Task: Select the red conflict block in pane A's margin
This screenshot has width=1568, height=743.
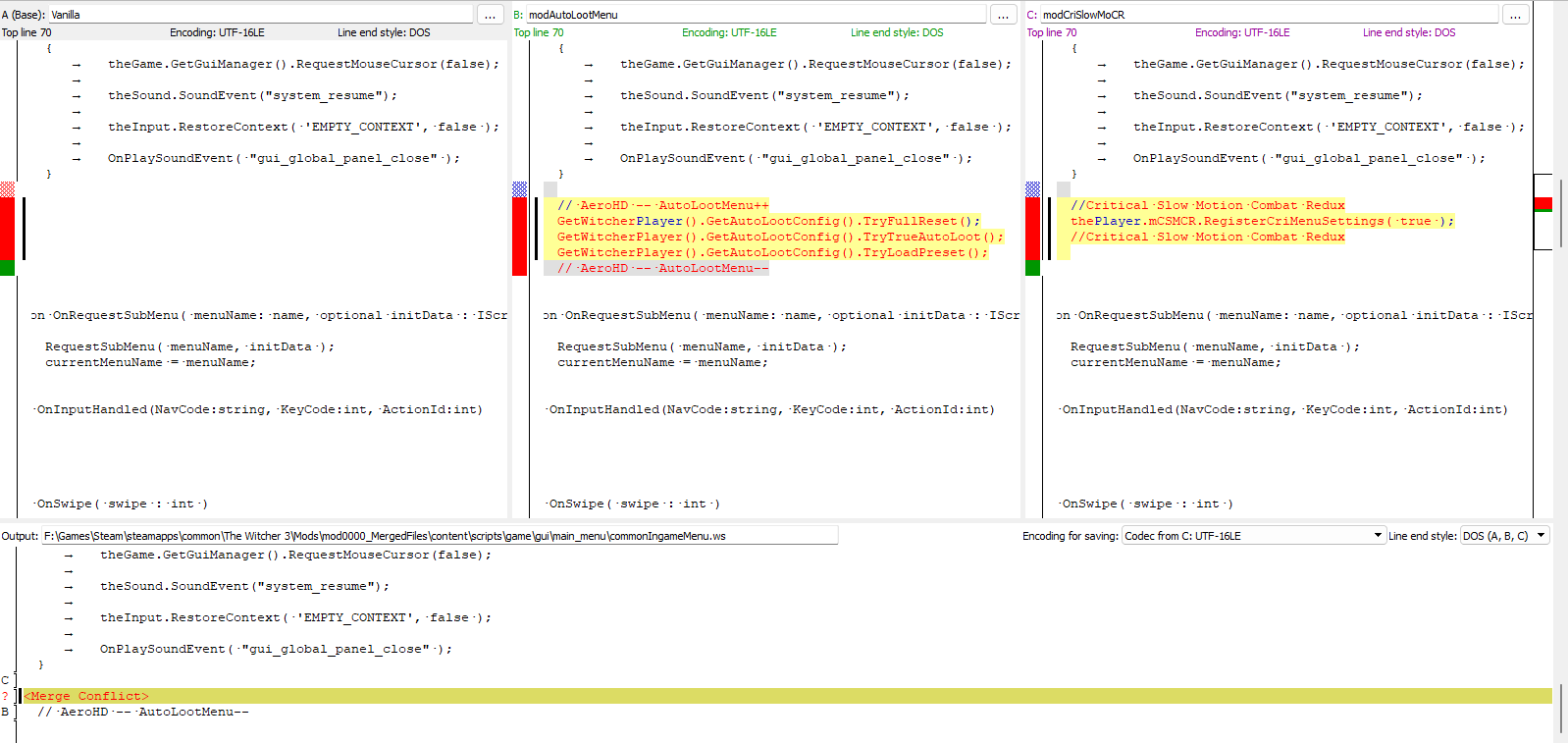Action: pos(7,229)
